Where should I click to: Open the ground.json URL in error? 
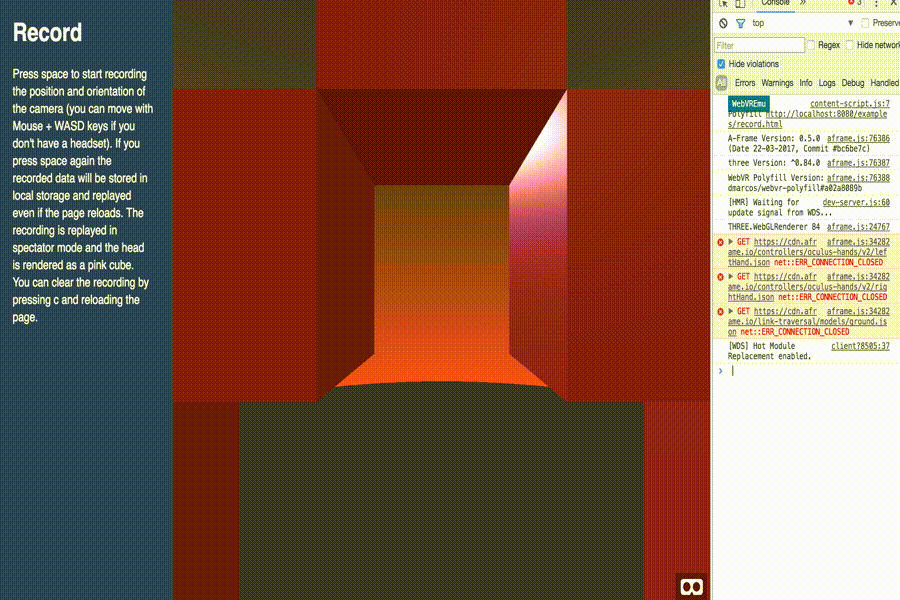point(807,322)
